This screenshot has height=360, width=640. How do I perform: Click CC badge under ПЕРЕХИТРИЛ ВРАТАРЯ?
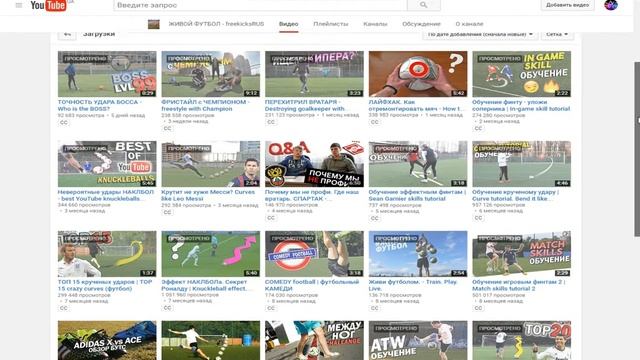[x=271, y=122]
